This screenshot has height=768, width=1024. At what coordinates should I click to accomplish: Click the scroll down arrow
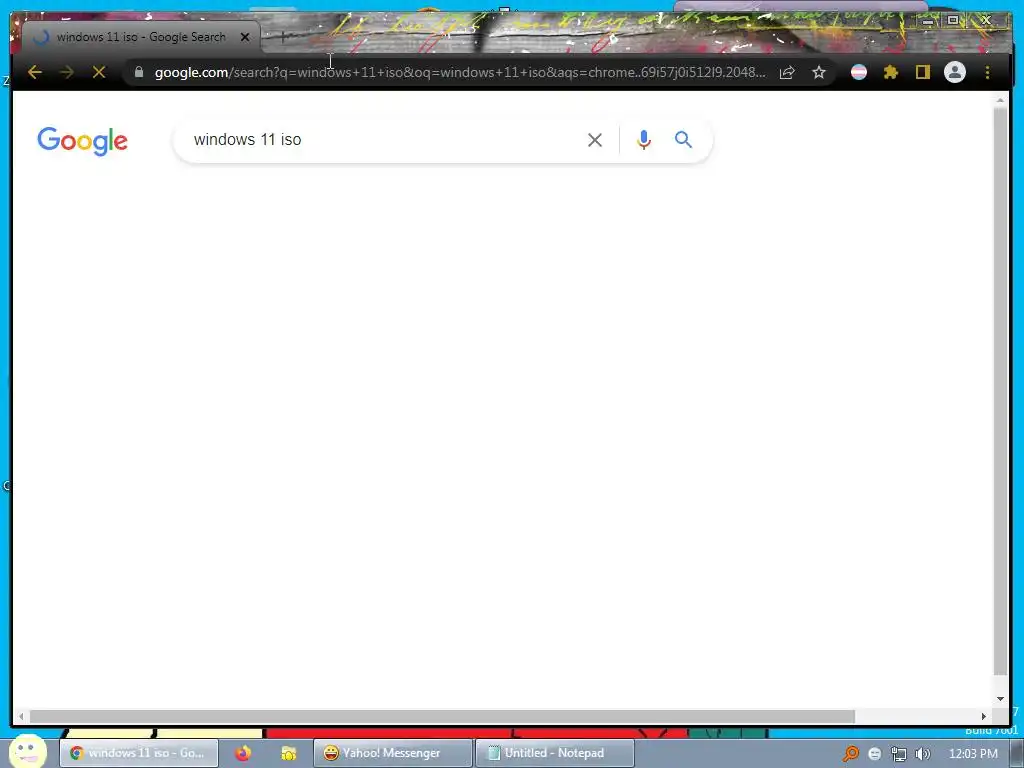click(x=1000, y=698)
